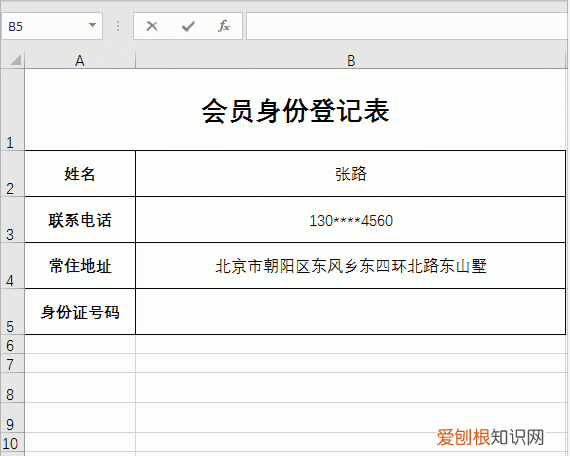This screenshot has width=570, height=456.
Task: Select the 姓名 label cell
Action: 80,173
